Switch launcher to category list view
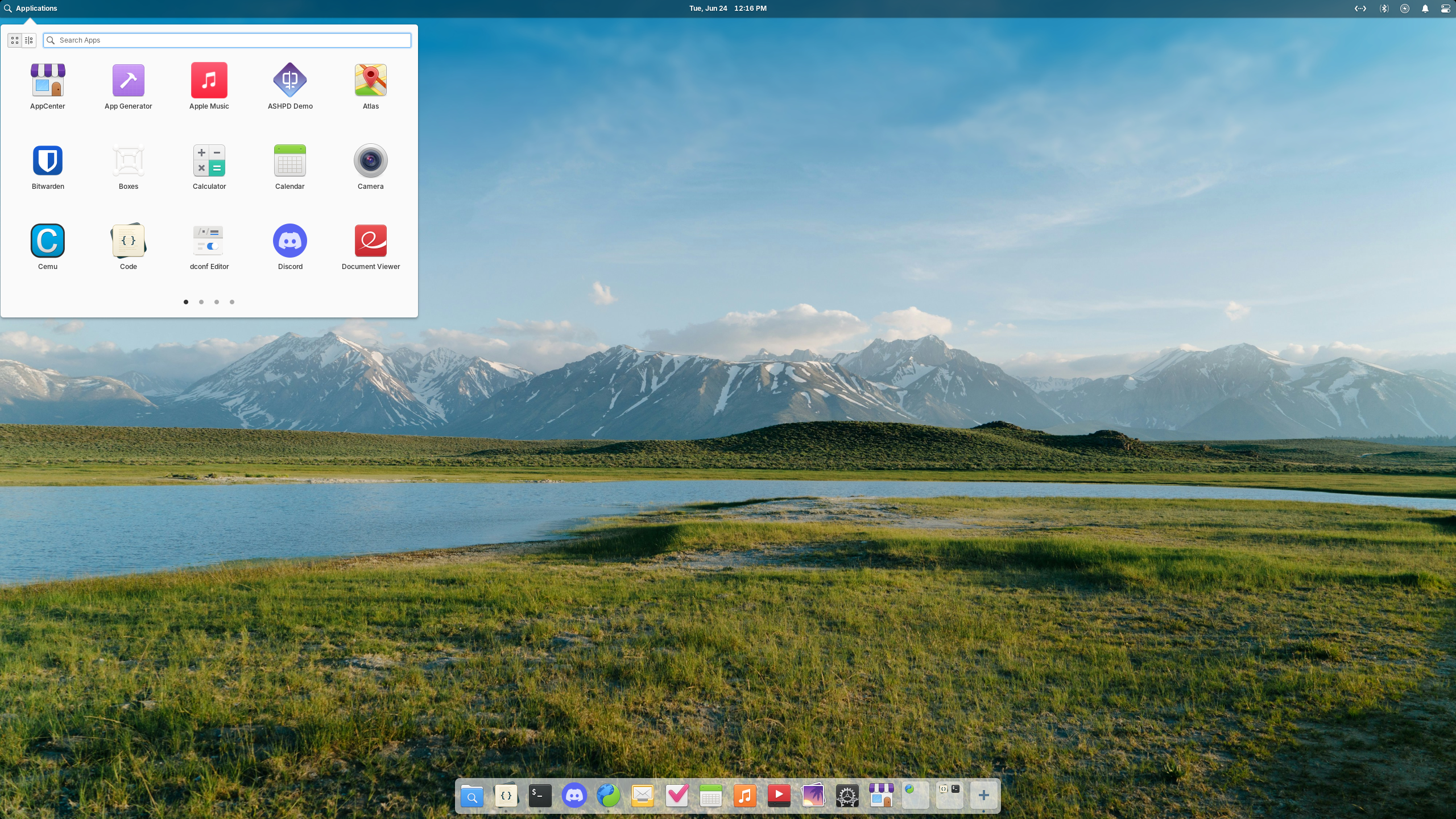Screen dimensions: 1456x819 pos(29,40)
